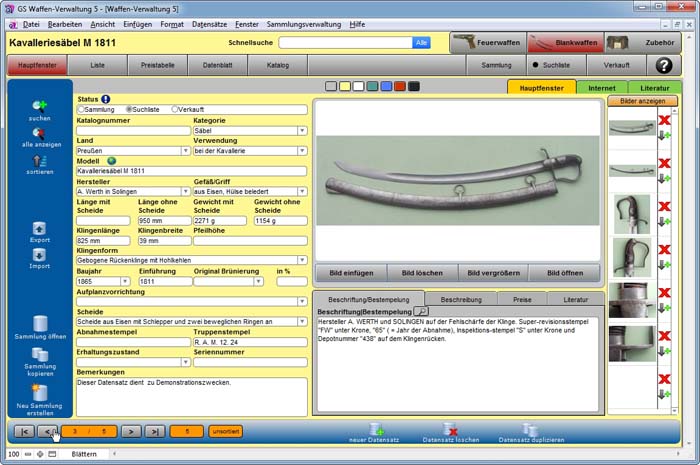The image size is (700, 465).
Task: Choose the Suchliste status radio button
Action: click(129, 109)
